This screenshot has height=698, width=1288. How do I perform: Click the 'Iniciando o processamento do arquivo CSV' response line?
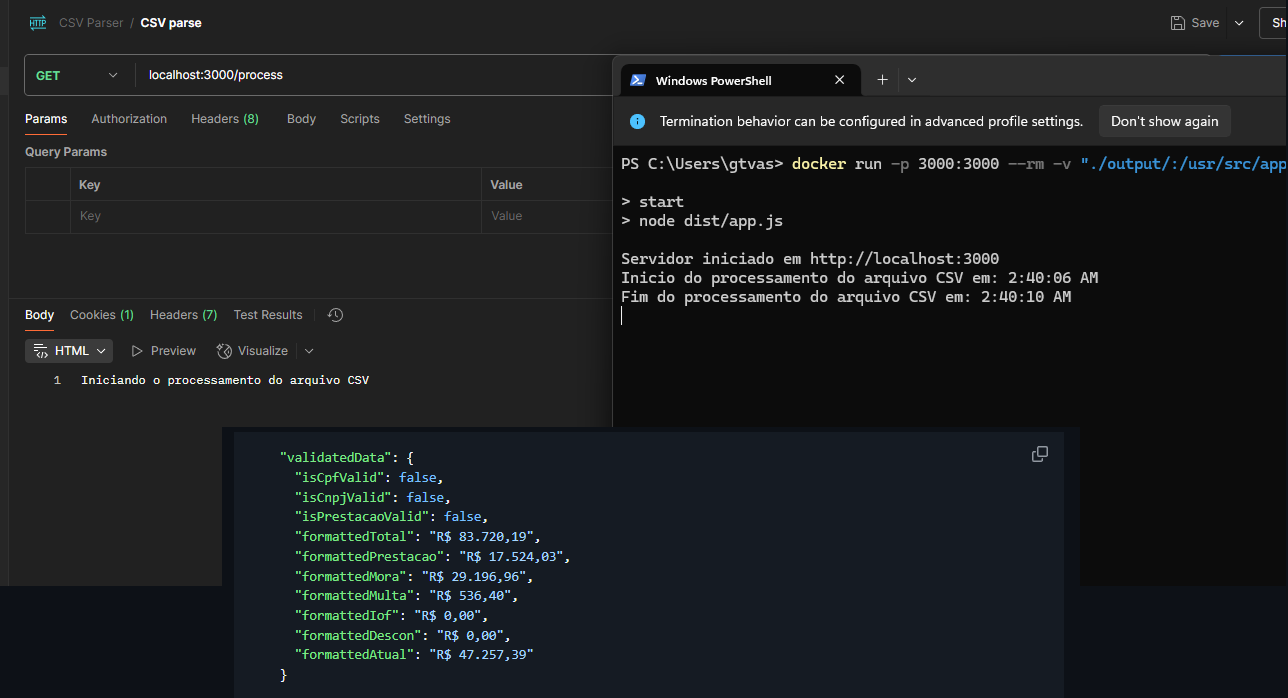coord(225,380)
